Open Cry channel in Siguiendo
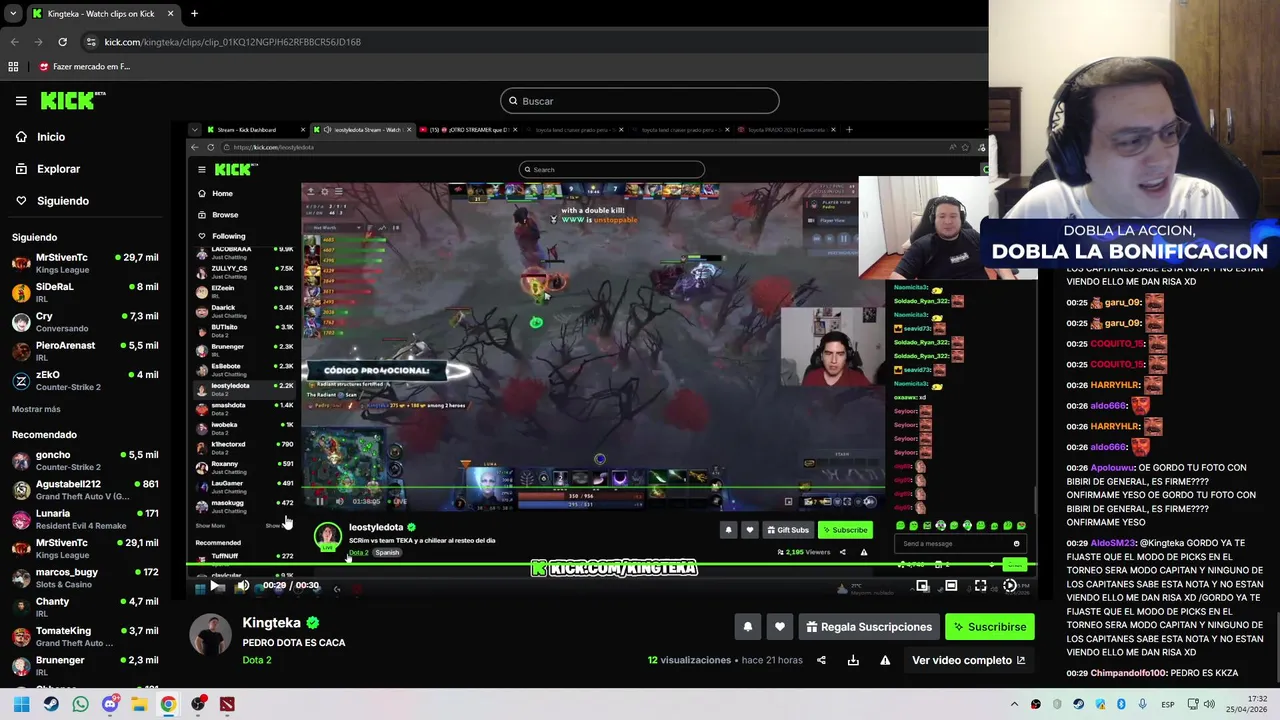Image resolution: width=1280 pixels, height=720 pixels. pos(85,321)
